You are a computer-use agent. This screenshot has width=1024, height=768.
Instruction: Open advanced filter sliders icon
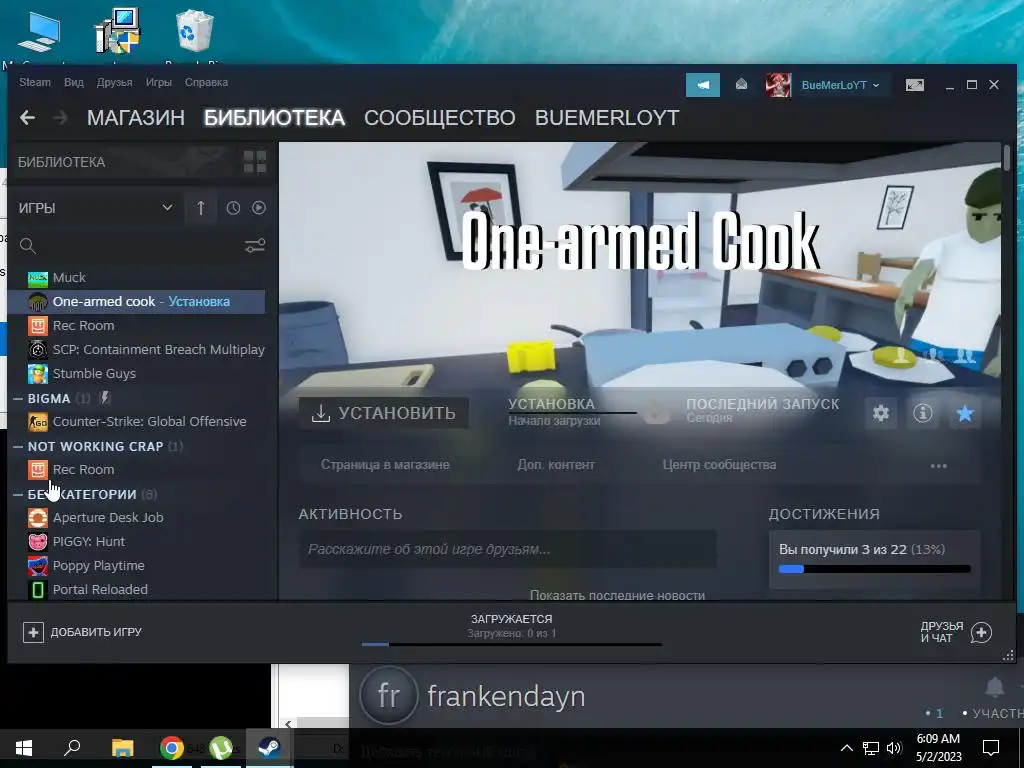click(x=255, y=246)
